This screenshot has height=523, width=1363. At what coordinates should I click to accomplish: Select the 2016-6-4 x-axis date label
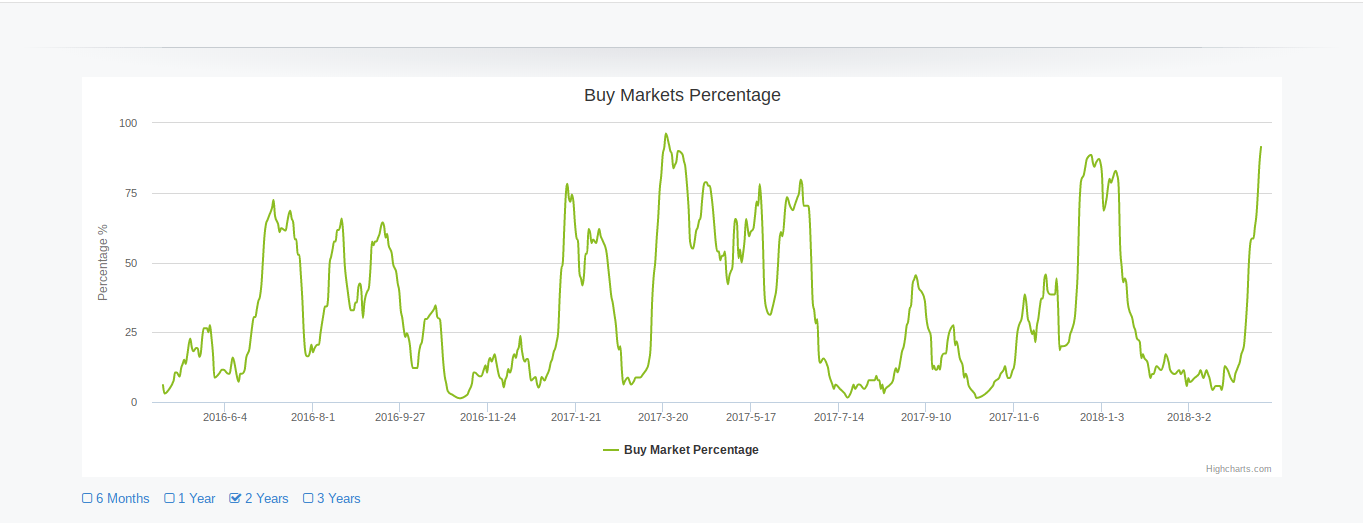point(225,417)
